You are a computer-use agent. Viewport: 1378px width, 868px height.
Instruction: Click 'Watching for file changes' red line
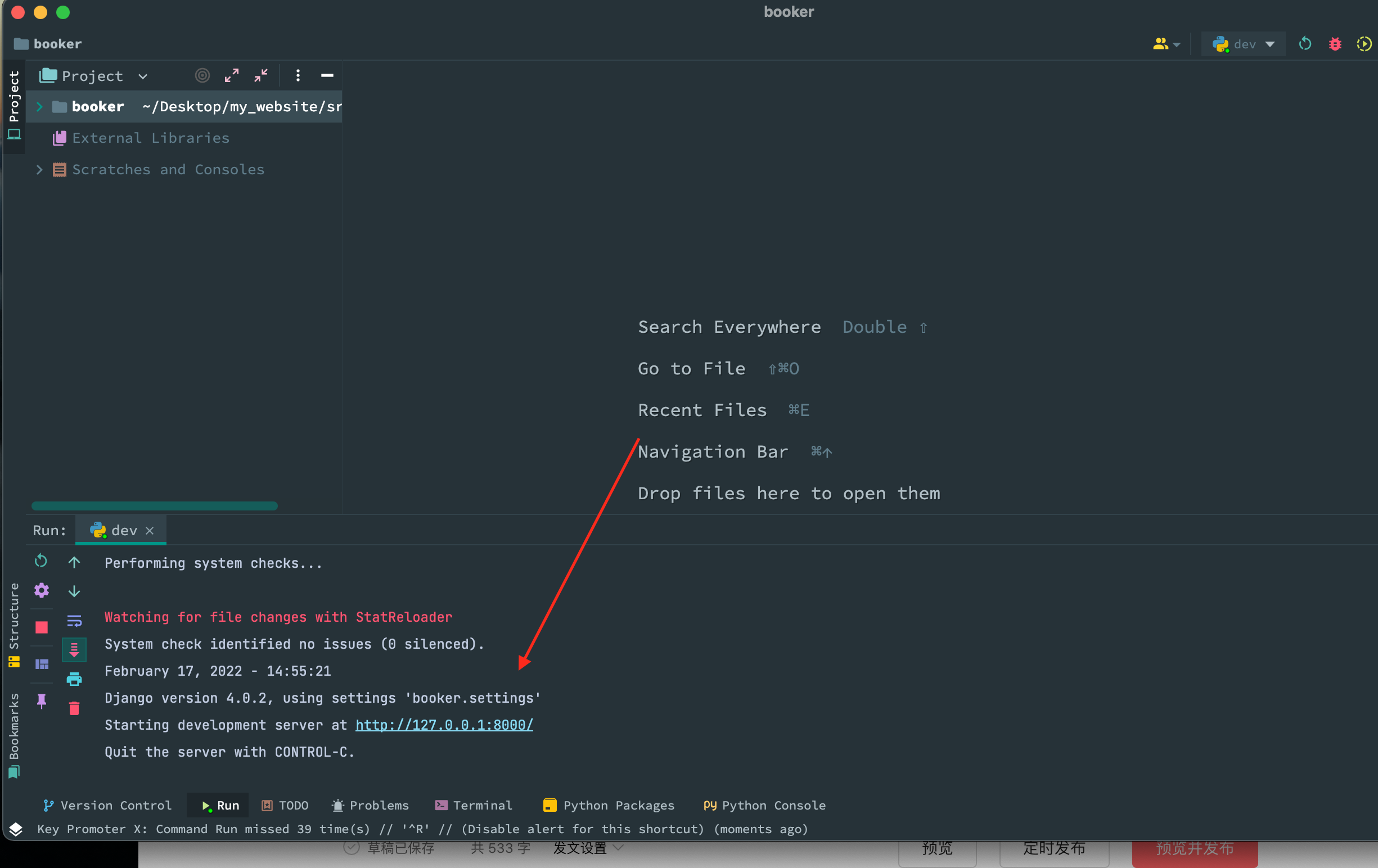click(x=278, y=617)
